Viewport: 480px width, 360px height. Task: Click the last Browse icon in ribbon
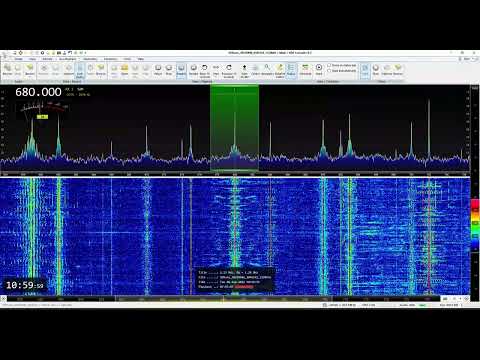[398, 70]
